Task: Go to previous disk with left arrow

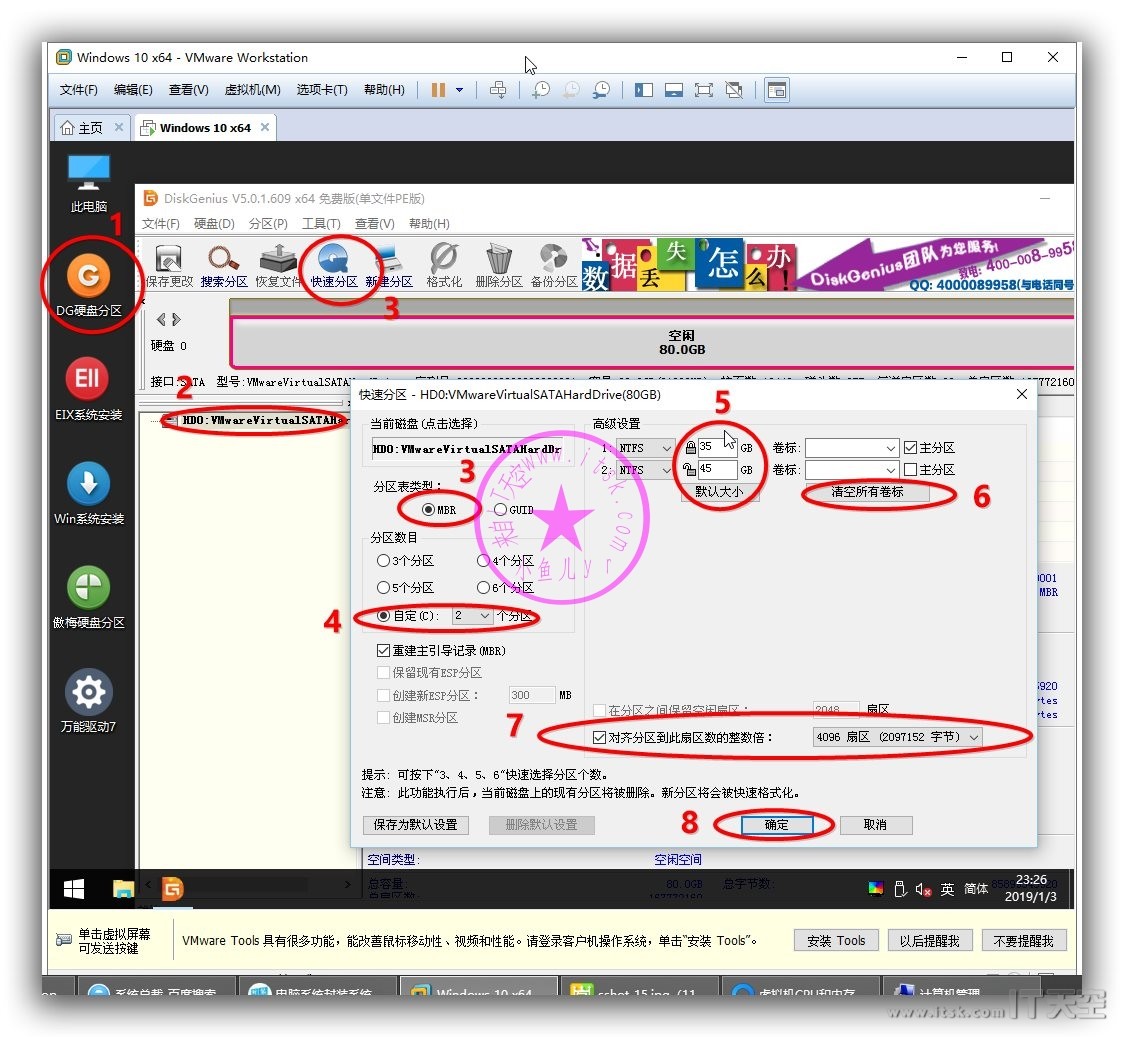Action: tap(161, 319)
